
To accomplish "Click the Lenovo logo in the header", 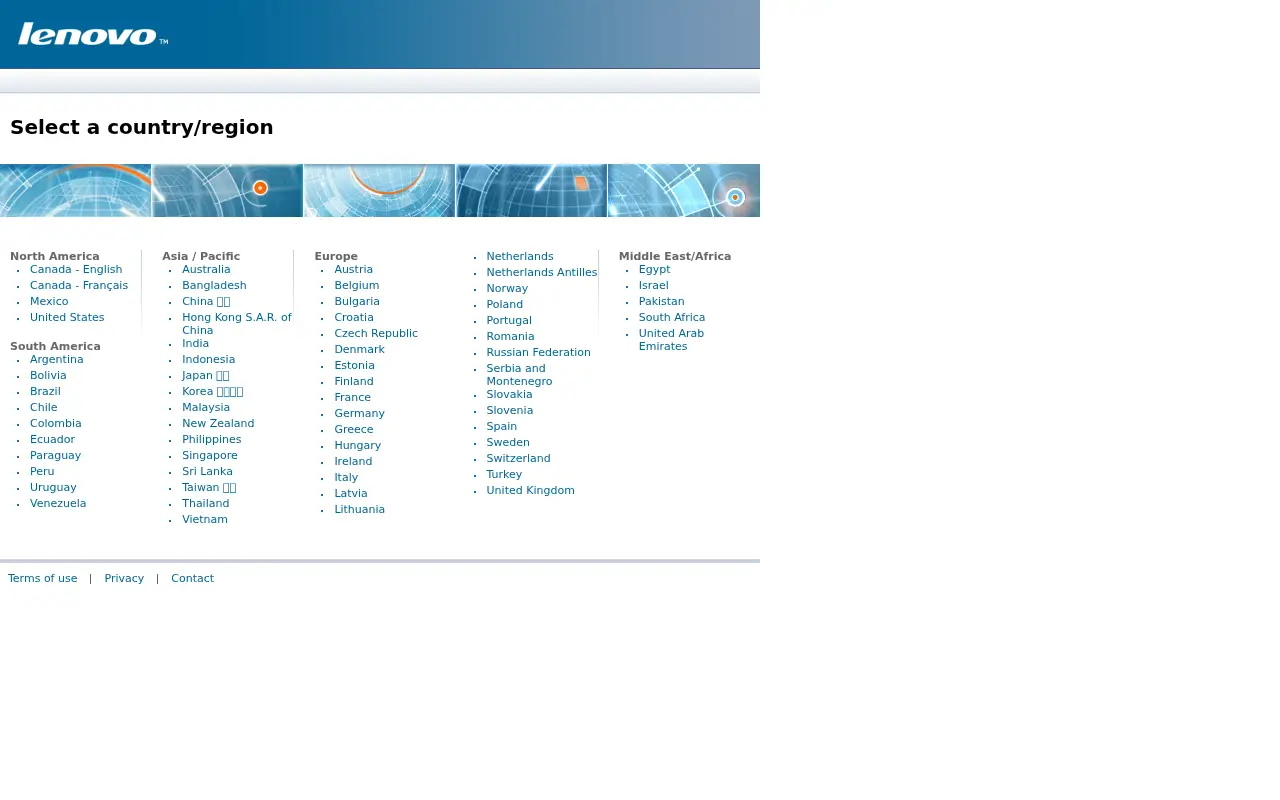I will (92, 34).
